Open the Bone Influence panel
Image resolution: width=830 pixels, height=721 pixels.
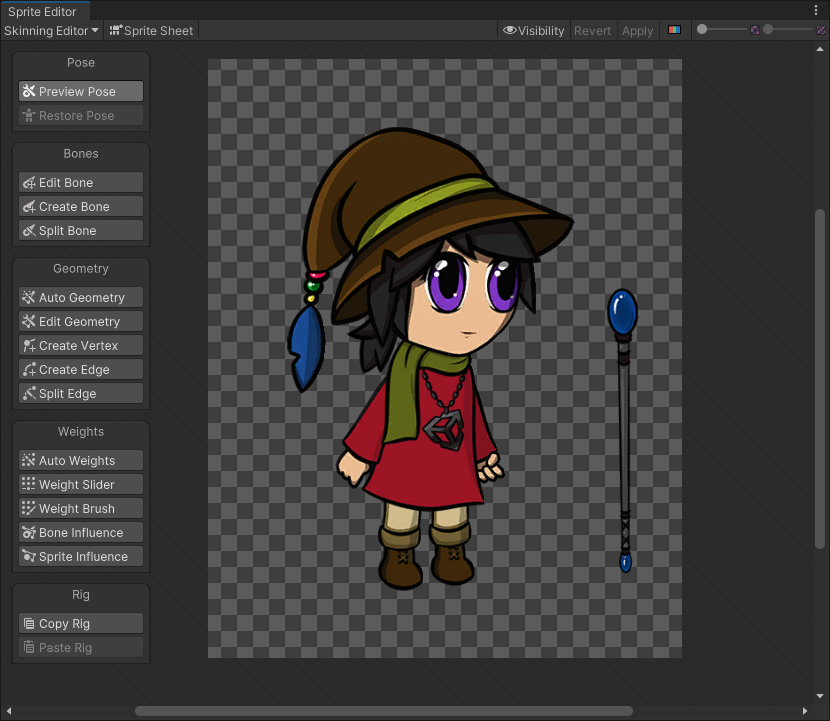tap(81, 533)
